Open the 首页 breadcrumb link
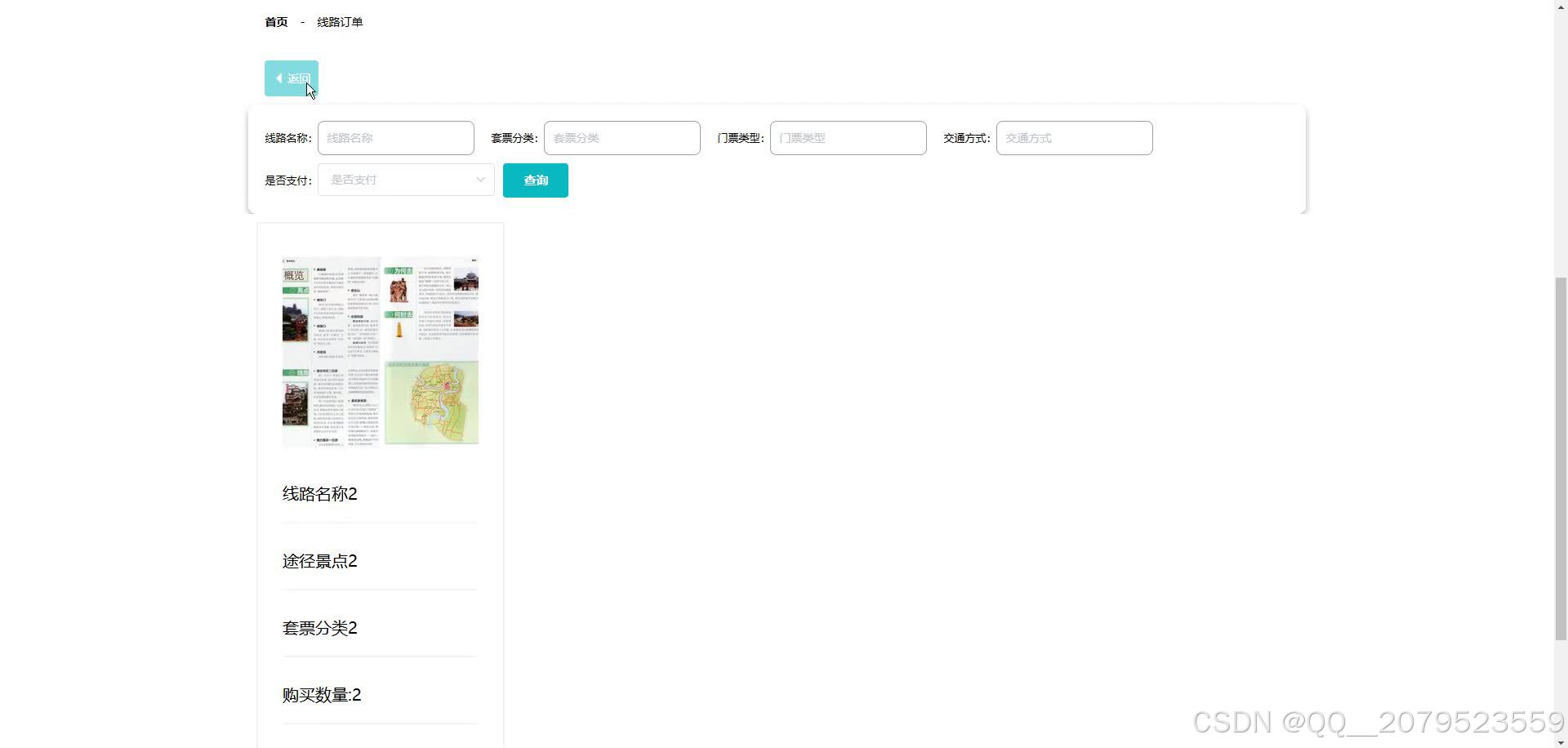Viewport: 1568px width, 748px height. click(276, 22)
